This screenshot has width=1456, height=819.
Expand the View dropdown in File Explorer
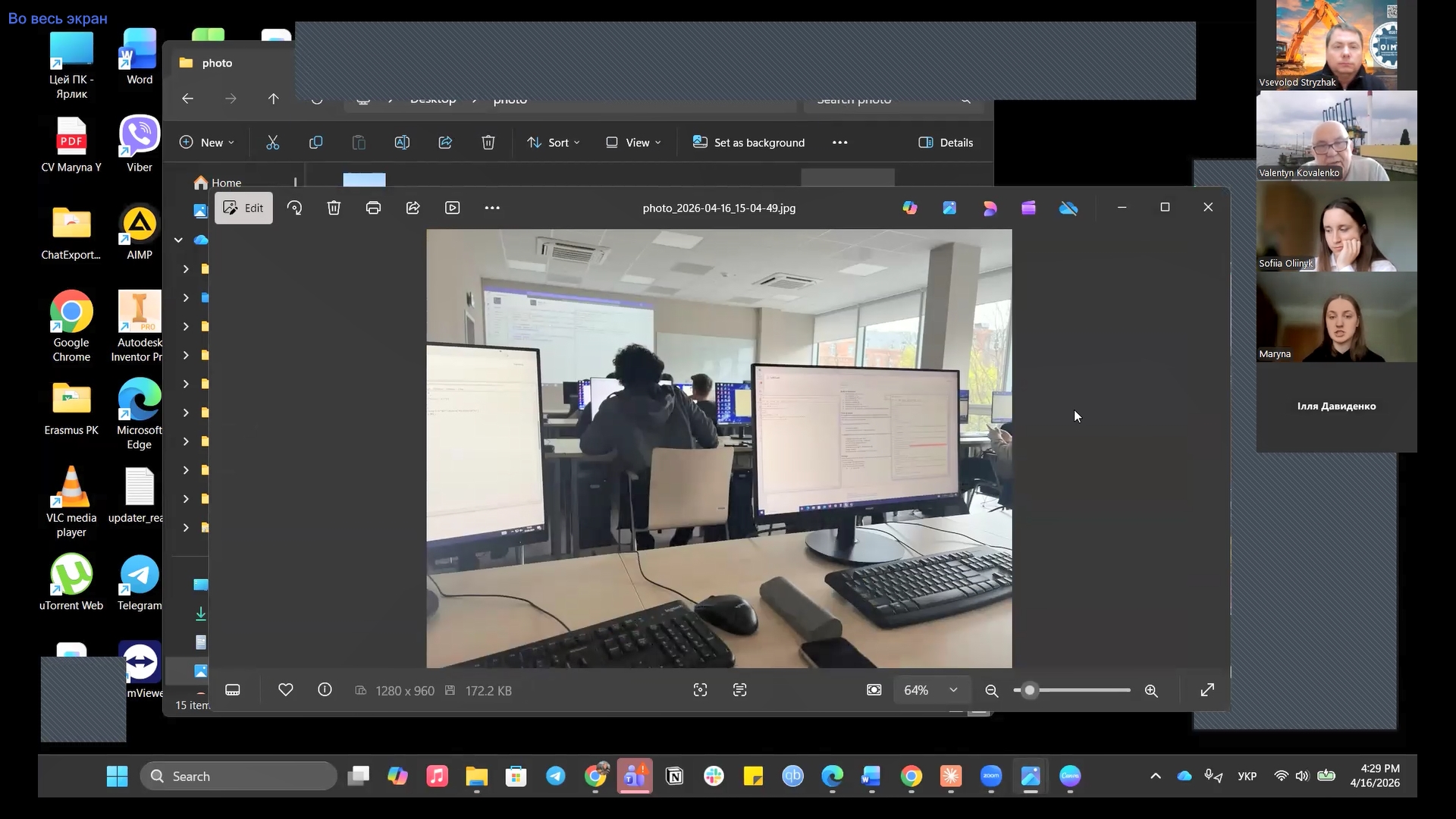(x=634, y=143)
